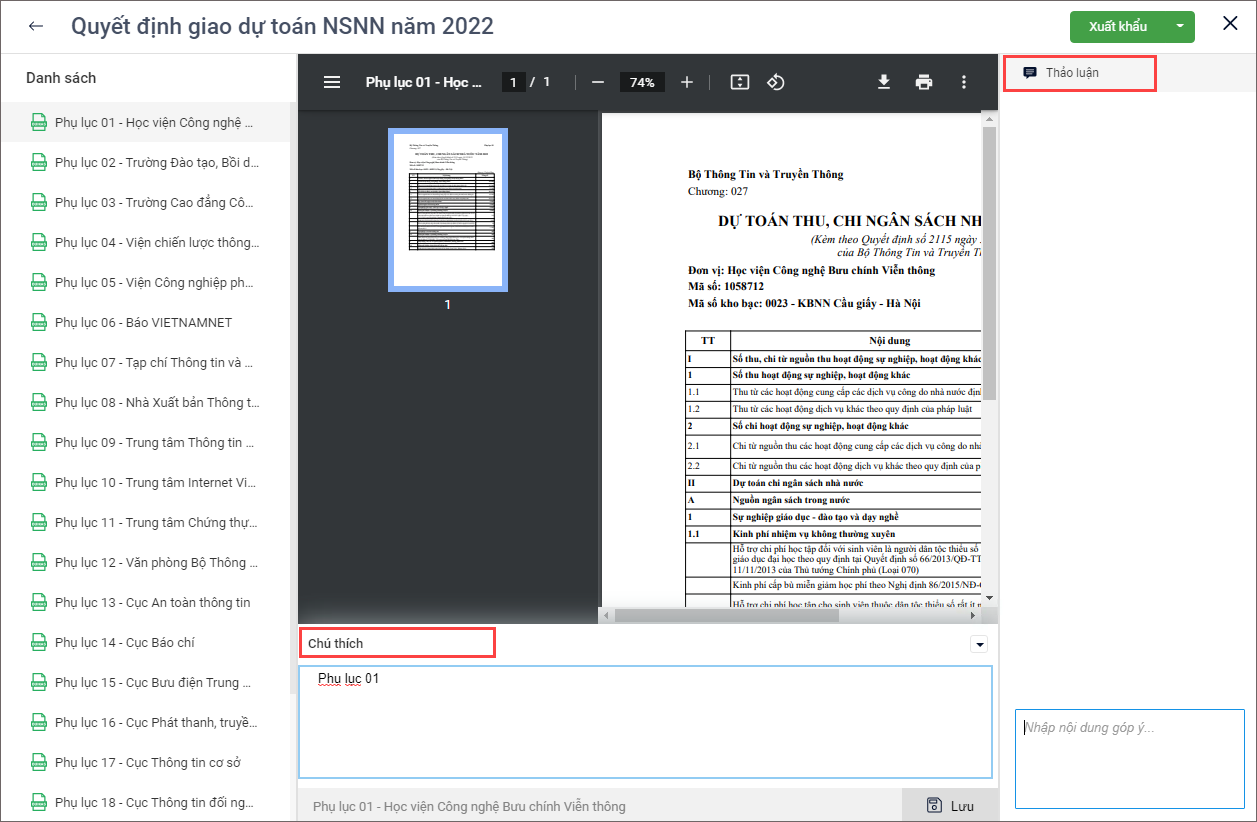Open the Xuất khẩu dropdown arrow

(x=1181, y=27)
